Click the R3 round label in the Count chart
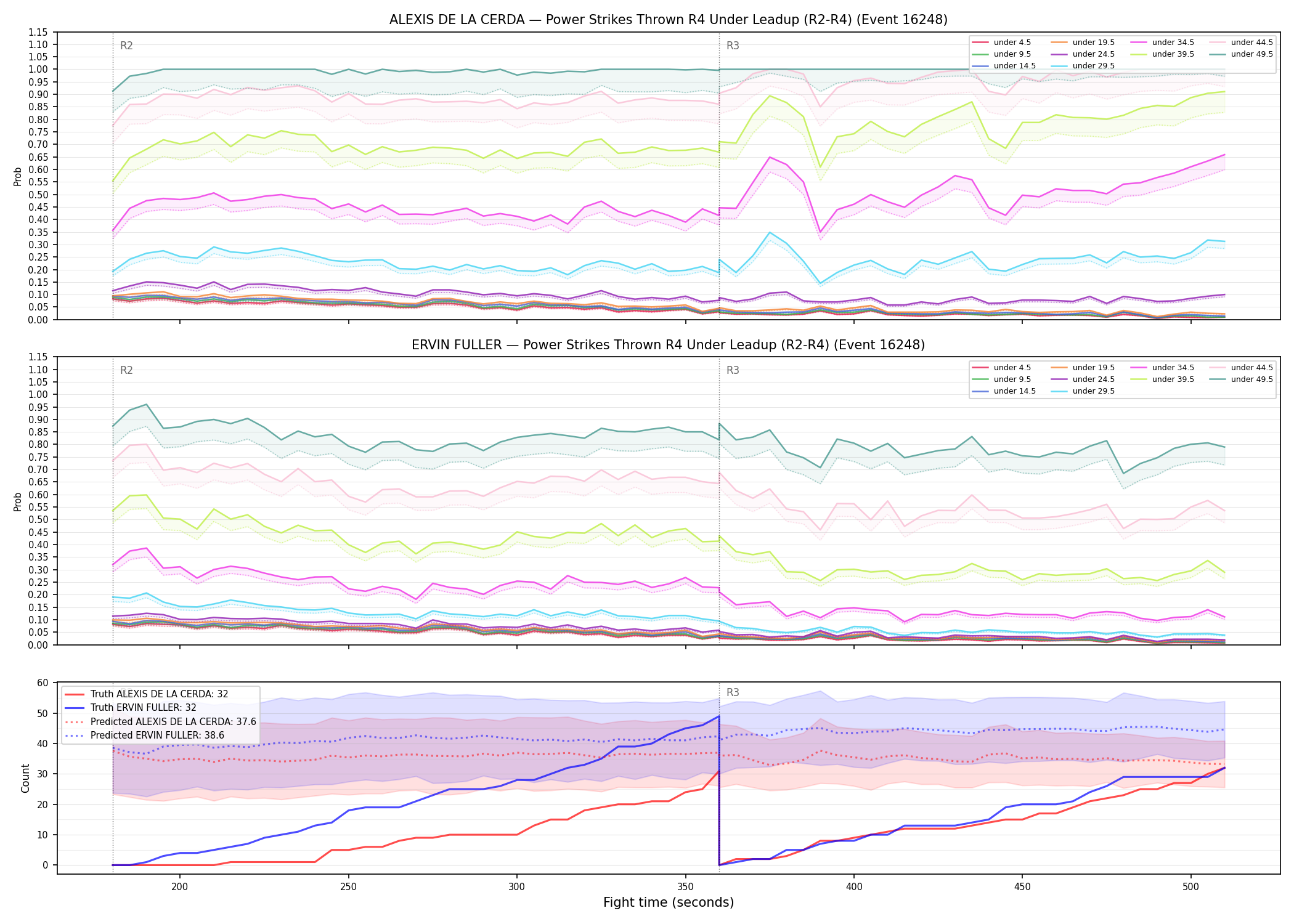 click(x=733, y=692)
